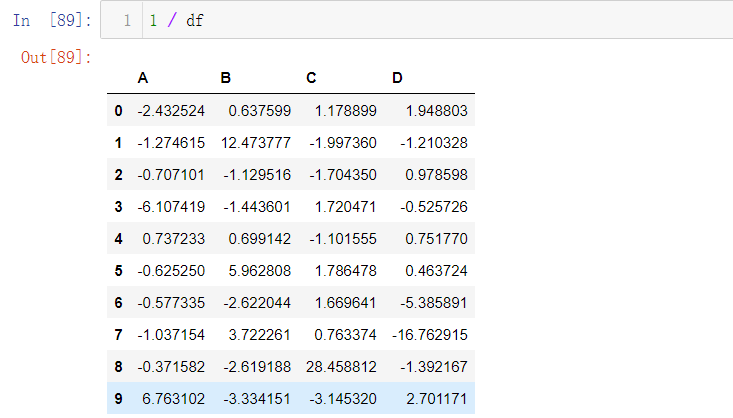
Task: Select cell value -1.210328
Action: click(433, 143)
